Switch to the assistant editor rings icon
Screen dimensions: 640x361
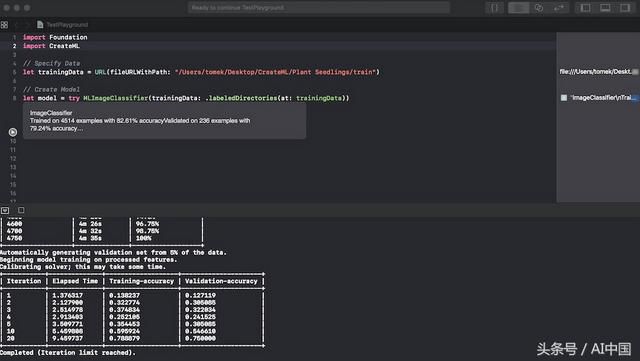click(x=539, y=8)
